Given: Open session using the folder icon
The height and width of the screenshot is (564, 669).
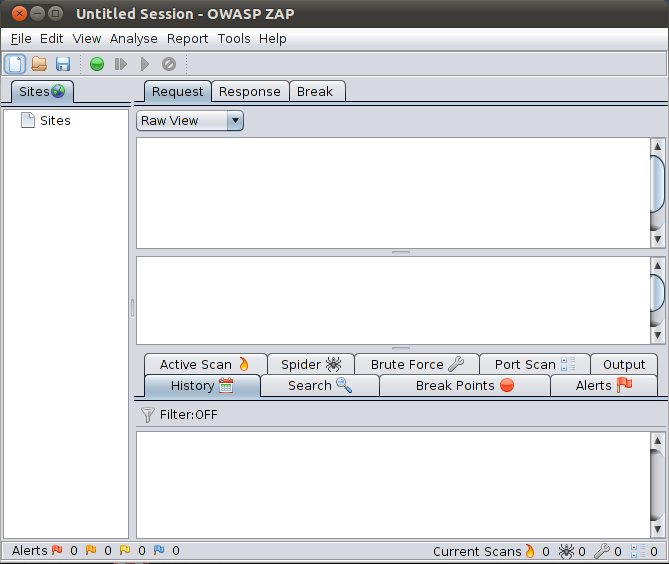Looking at the screenshot, I should tap(39, 64).
